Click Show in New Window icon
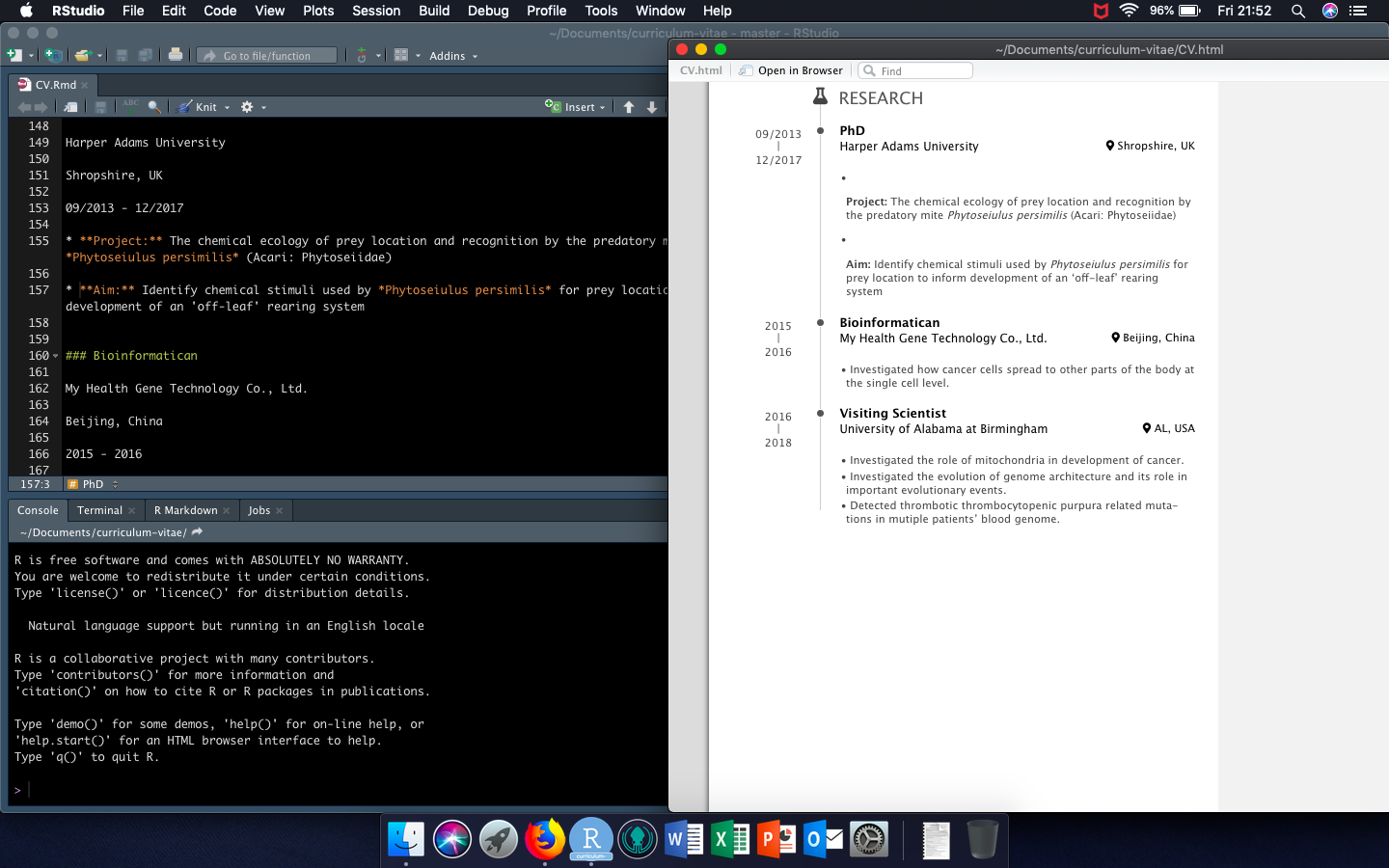 click(70, 107)
